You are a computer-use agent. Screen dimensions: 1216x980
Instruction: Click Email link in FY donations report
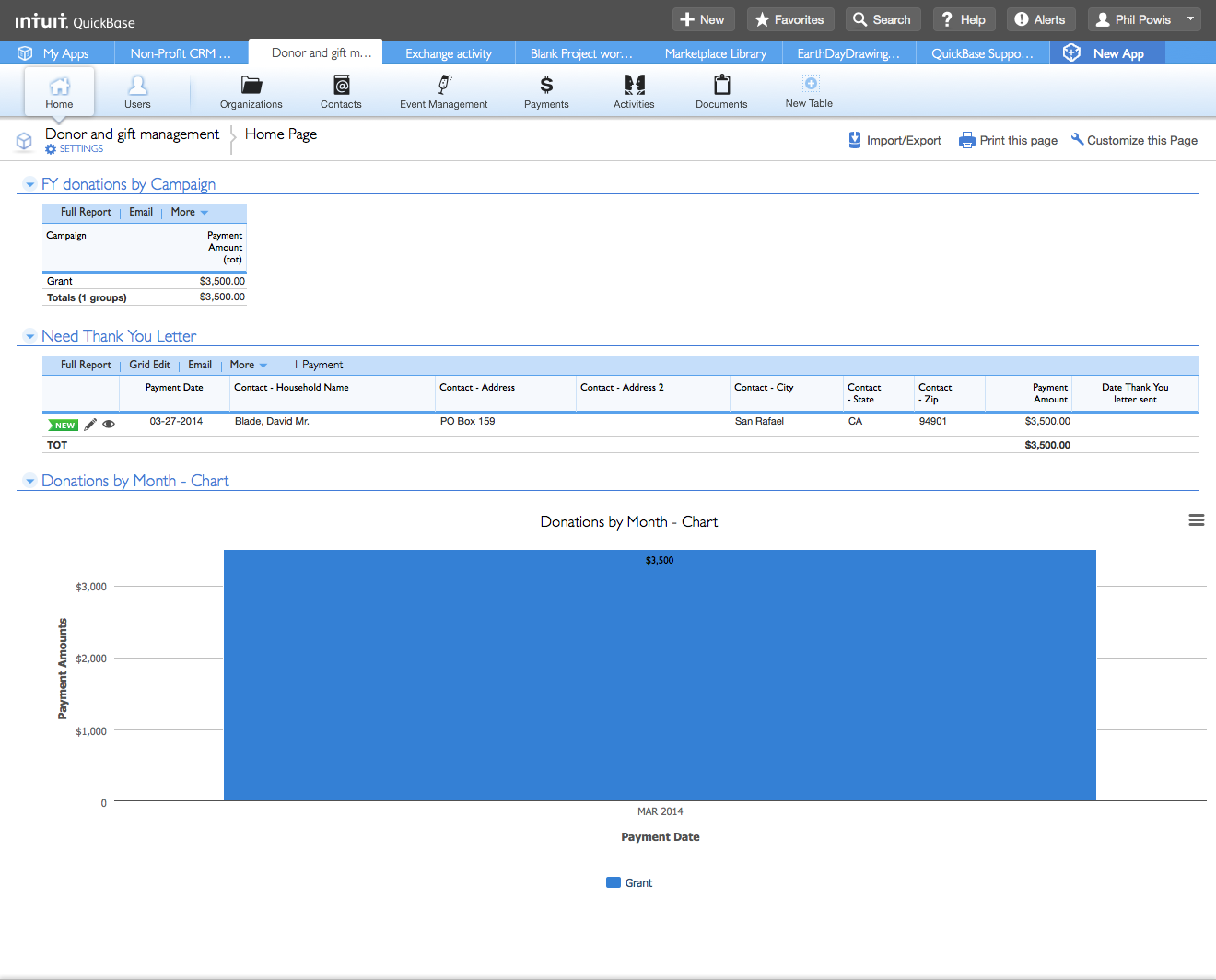[x=141, y=212]
